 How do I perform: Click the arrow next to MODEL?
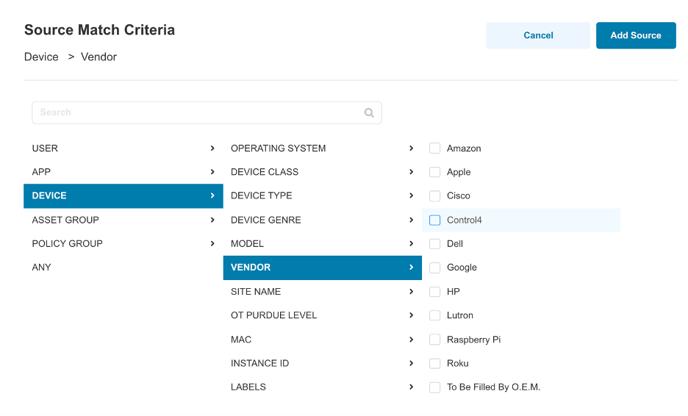(x=411, y=244)
